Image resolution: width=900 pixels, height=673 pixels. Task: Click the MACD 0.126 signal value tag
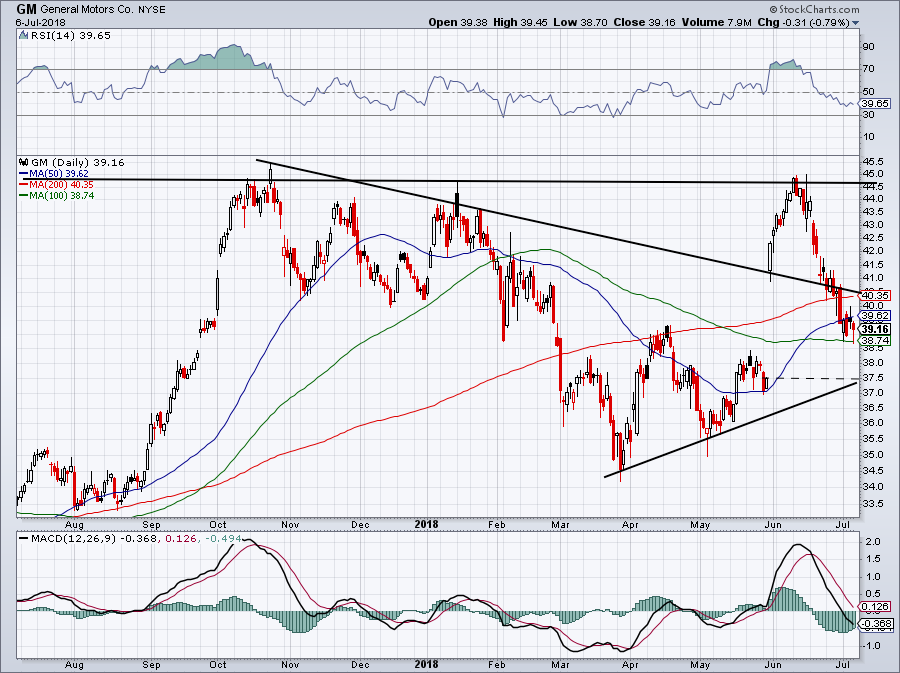pyautogui.click(x=875, y=606)
